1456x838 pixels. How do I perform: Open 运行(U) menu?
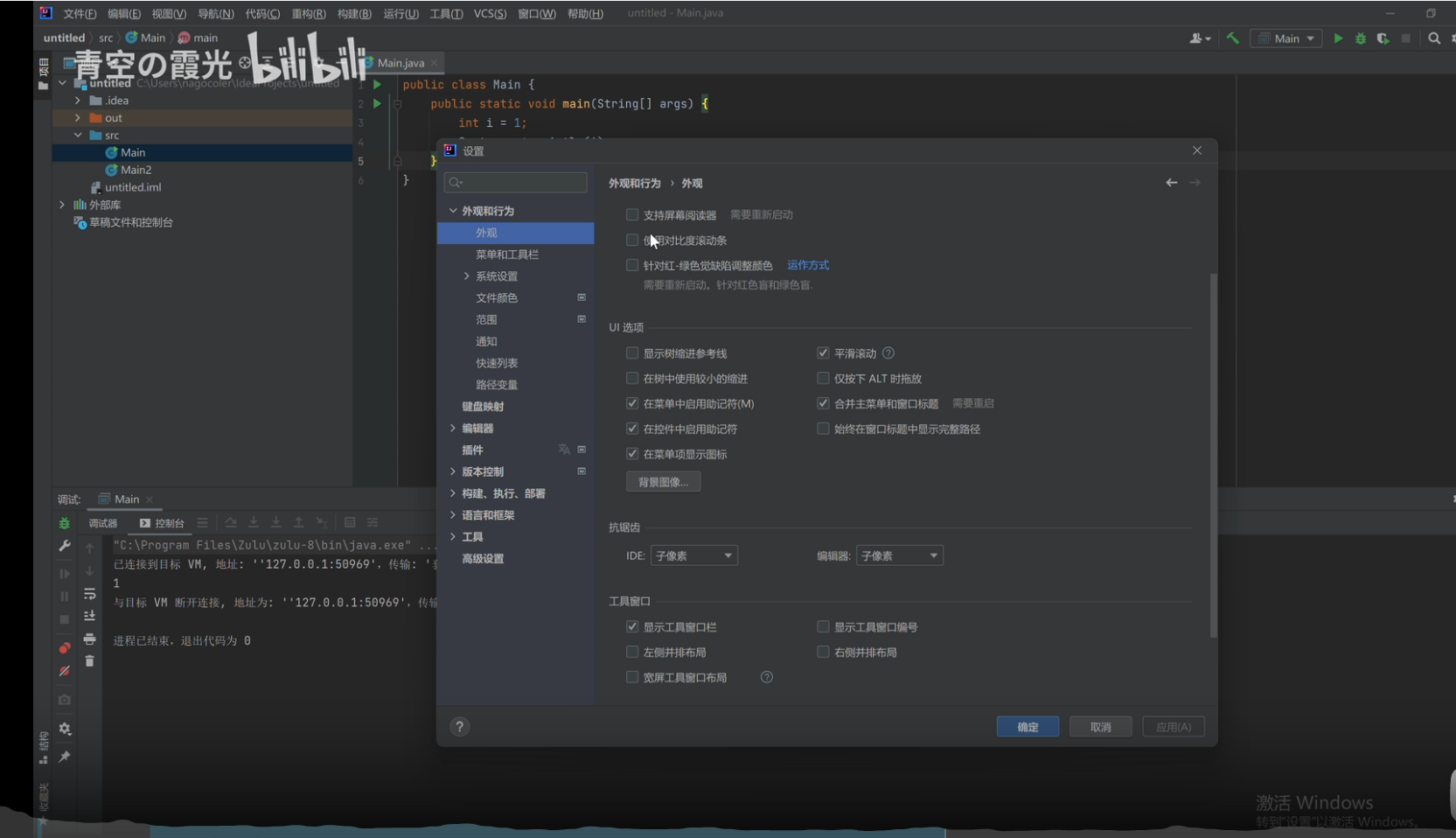pos(401,14)
